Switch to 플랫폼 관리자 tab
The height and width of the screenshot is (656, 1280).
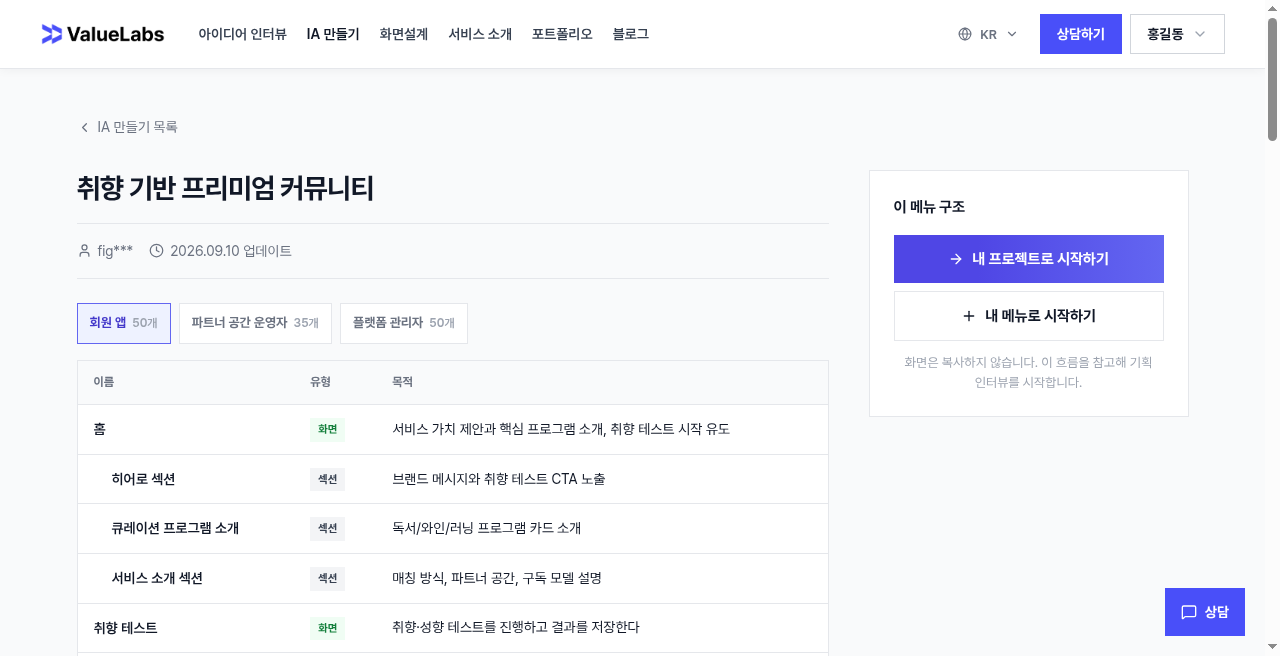point(404,323)
